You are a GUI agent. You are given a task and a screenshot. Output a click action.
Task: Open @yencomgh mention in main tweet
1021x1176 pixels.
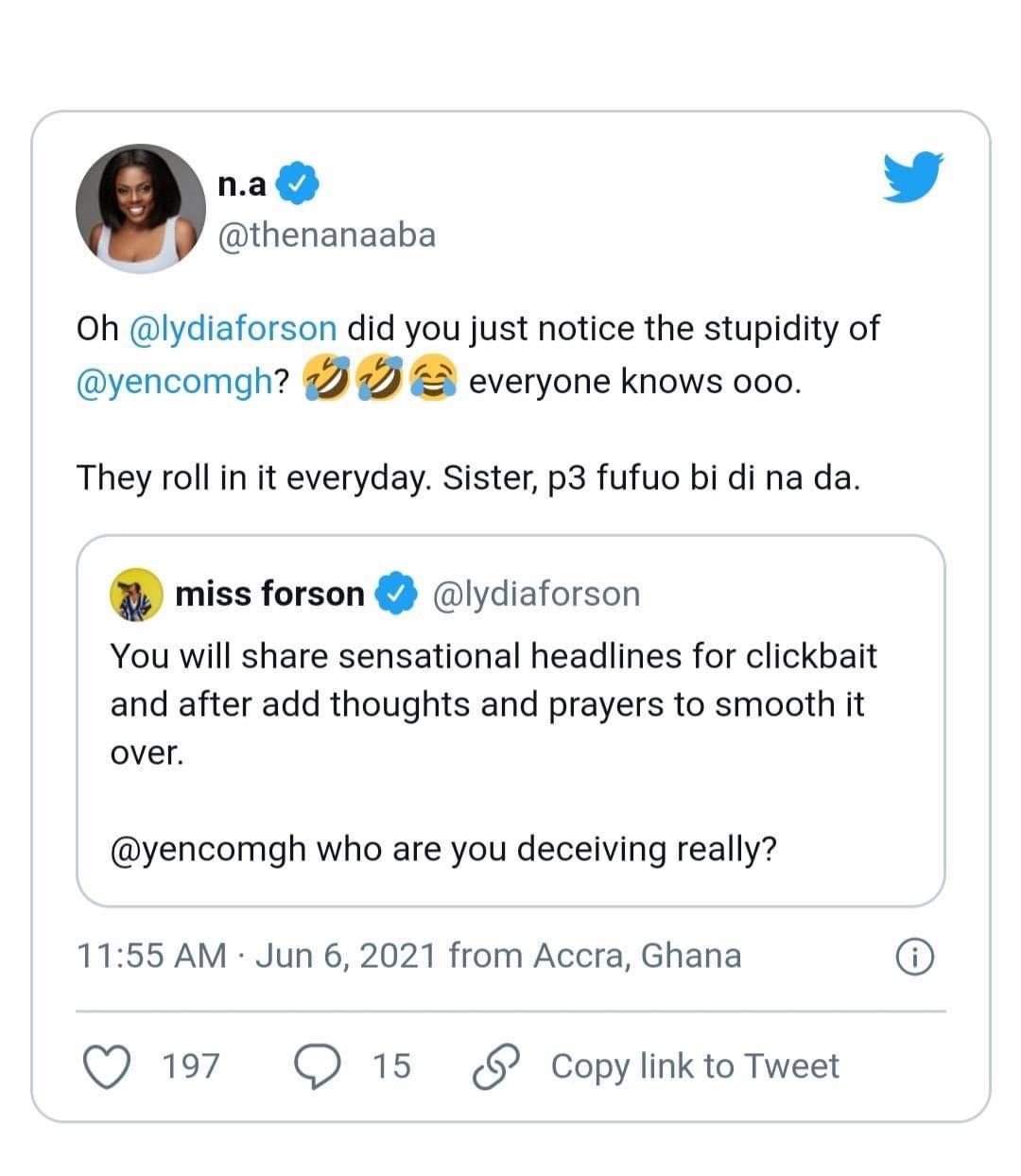174,382
